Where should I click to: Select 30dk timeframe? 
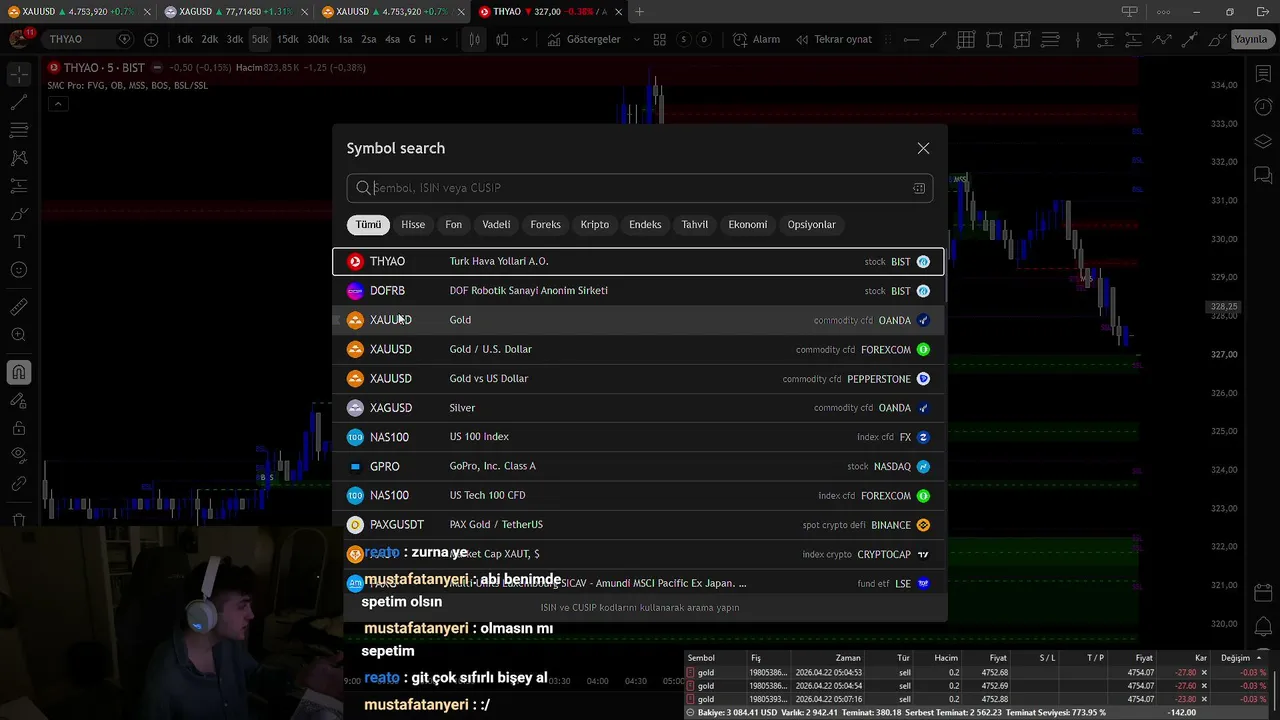coord(318,39)
